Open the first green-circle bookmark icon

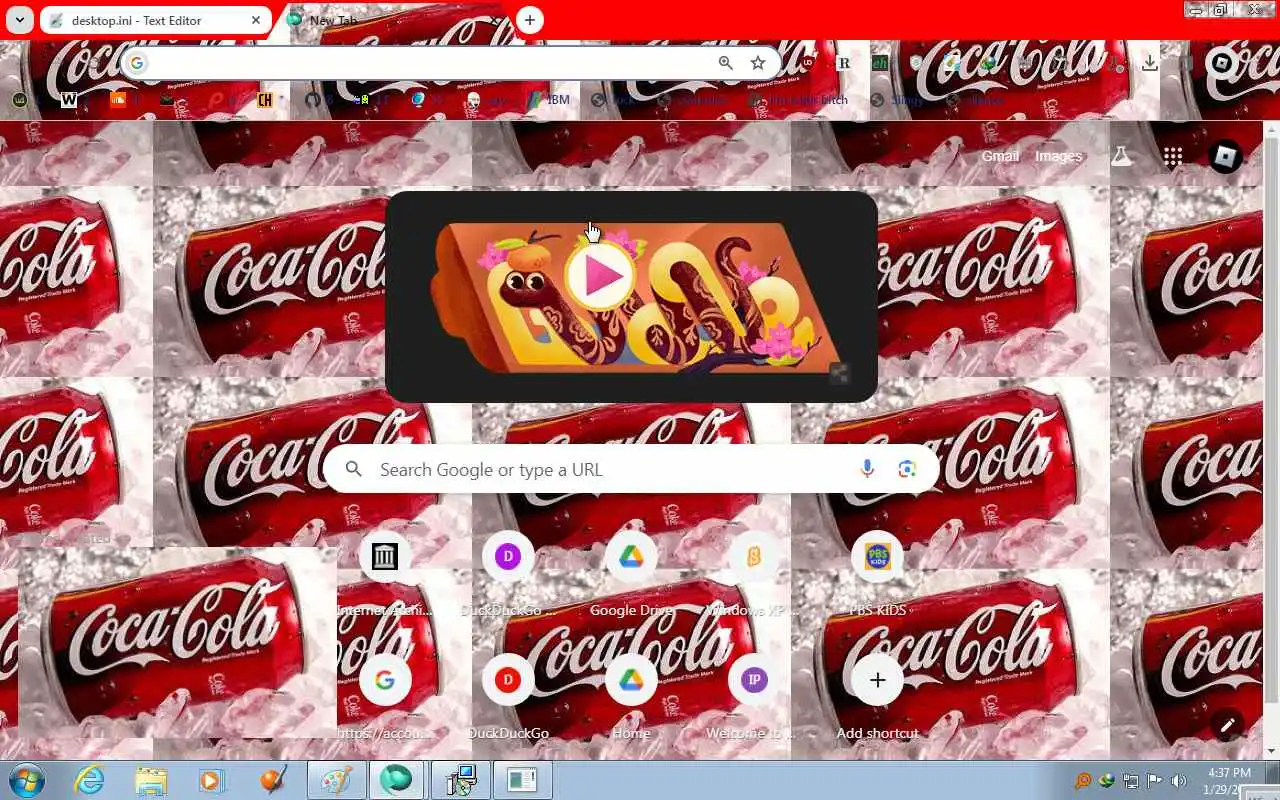[x=19, y=100]
